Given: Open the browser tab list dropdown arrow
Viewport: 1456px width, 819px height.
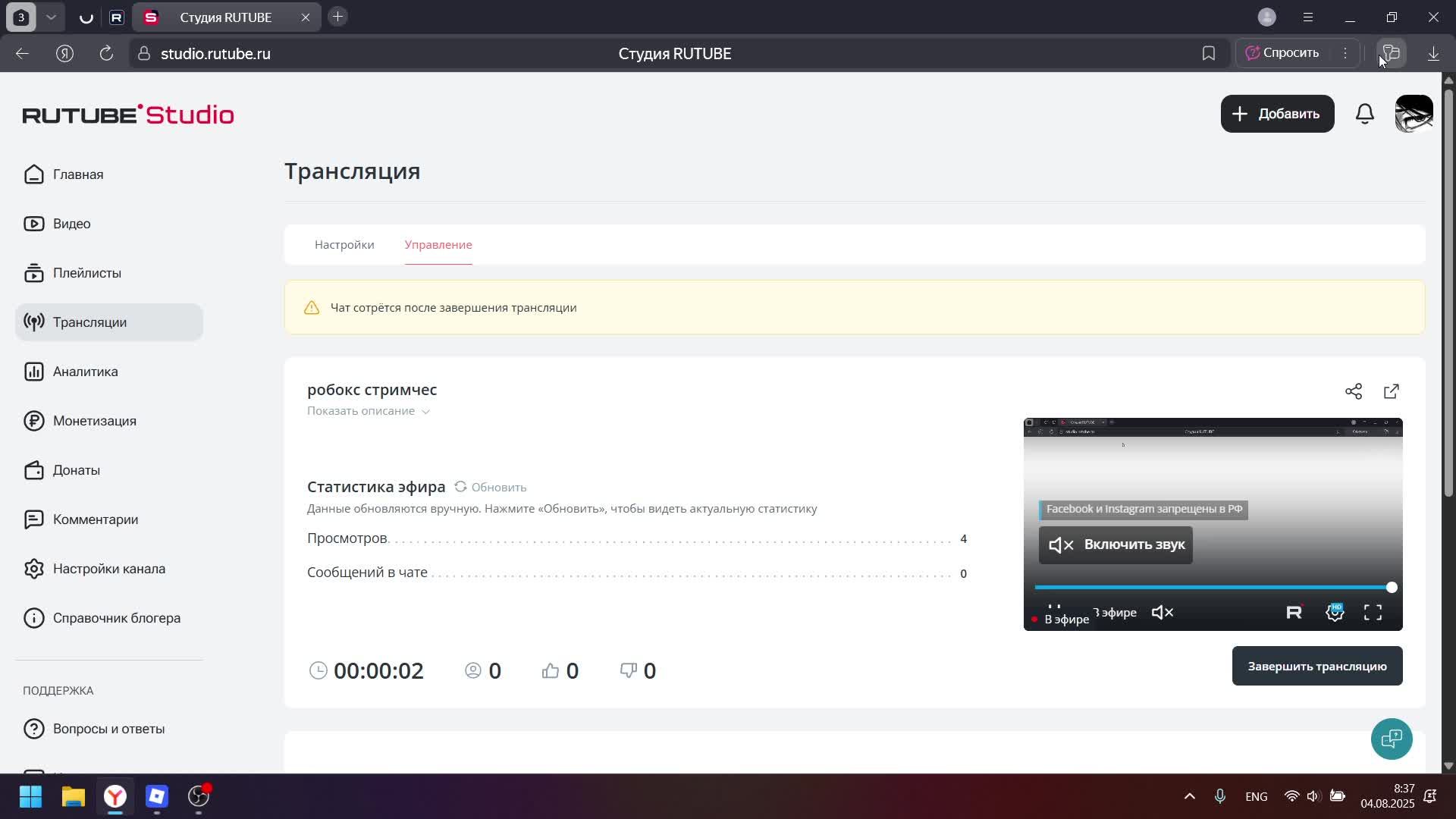Looking at the screenshot, I should point(52,17).
